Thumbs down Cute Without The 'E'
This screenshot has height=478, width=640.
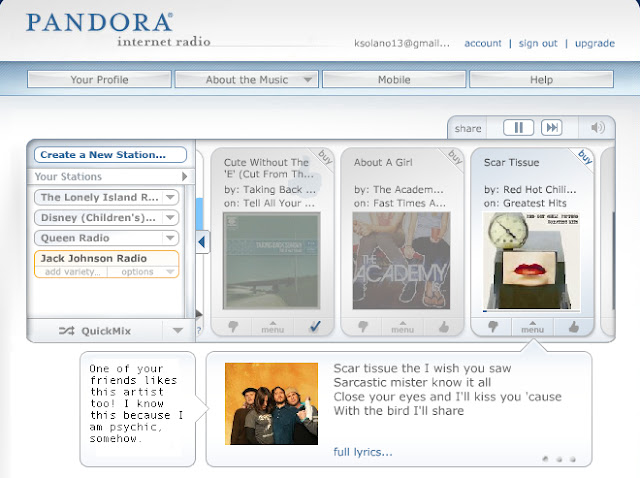click(233, 327)
